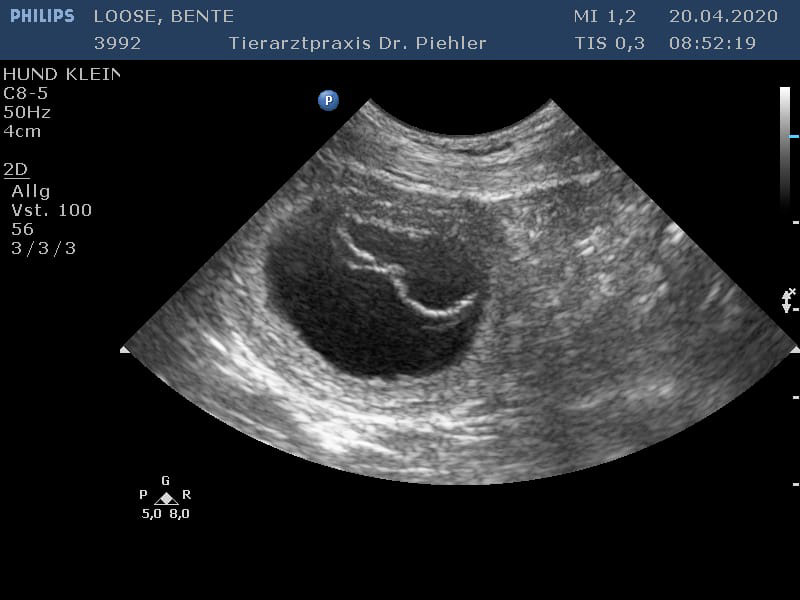
Task: Click the patient ID 3992
Action: 117,43
